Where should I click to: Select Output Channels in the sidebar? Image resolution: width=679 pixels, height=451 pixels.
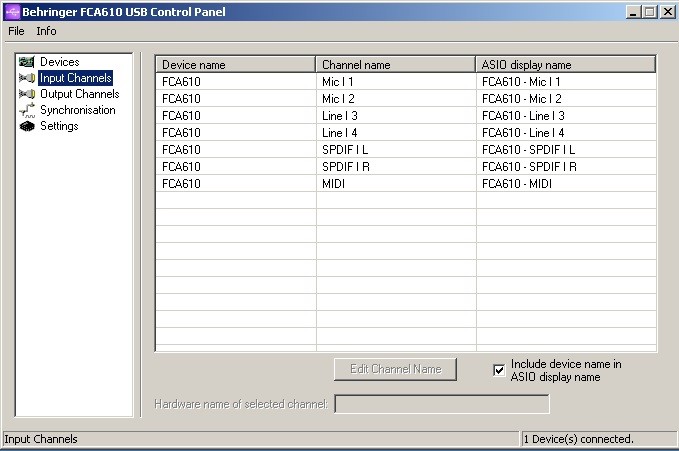(x=80, y=94)
